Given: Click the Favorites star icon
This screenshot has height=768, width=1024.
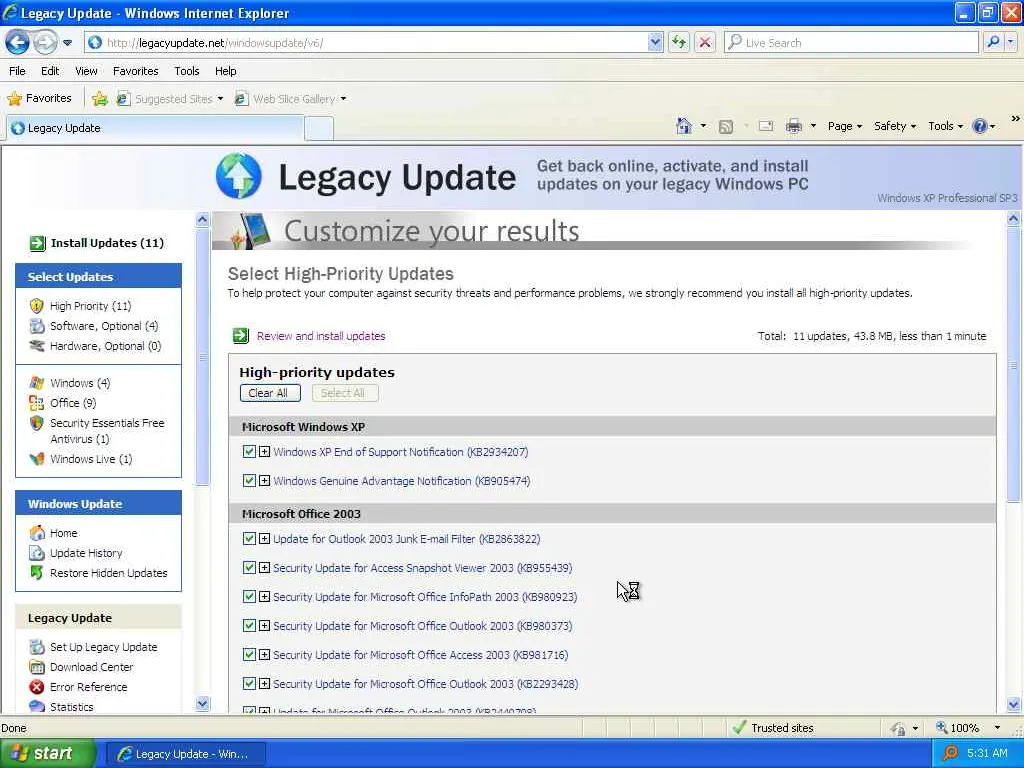Looking at the screenshot, I should coord(14,99).
